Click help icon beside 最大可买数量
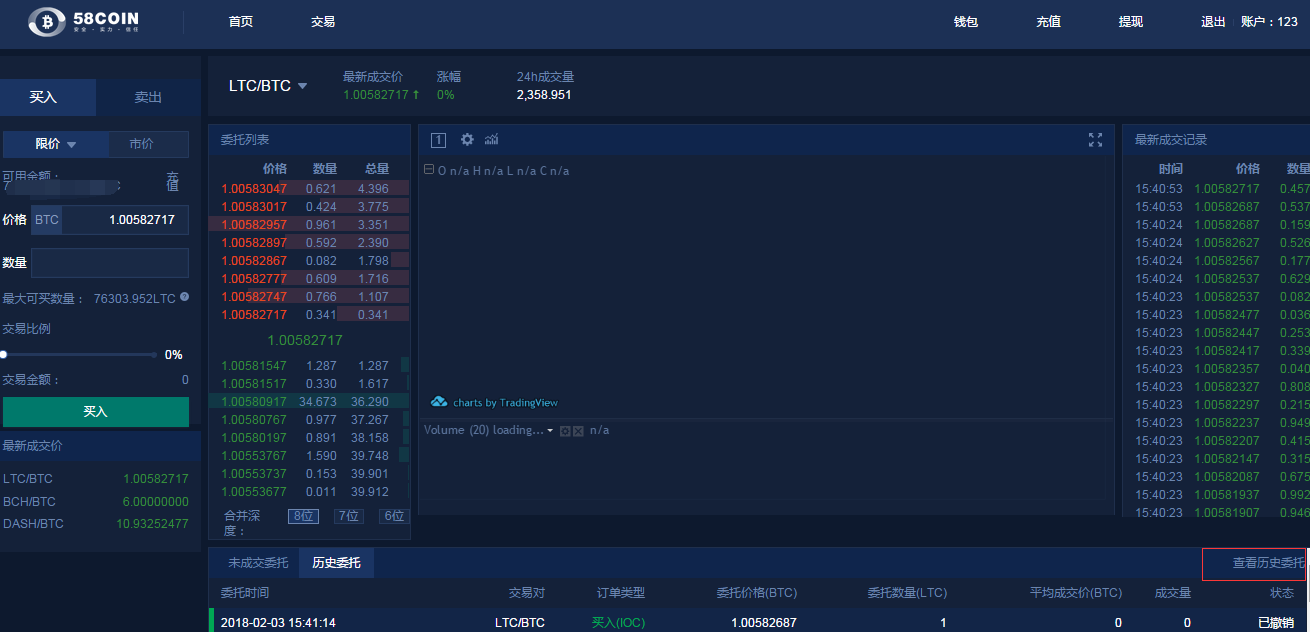1310x632 pixels. (184, 297)
